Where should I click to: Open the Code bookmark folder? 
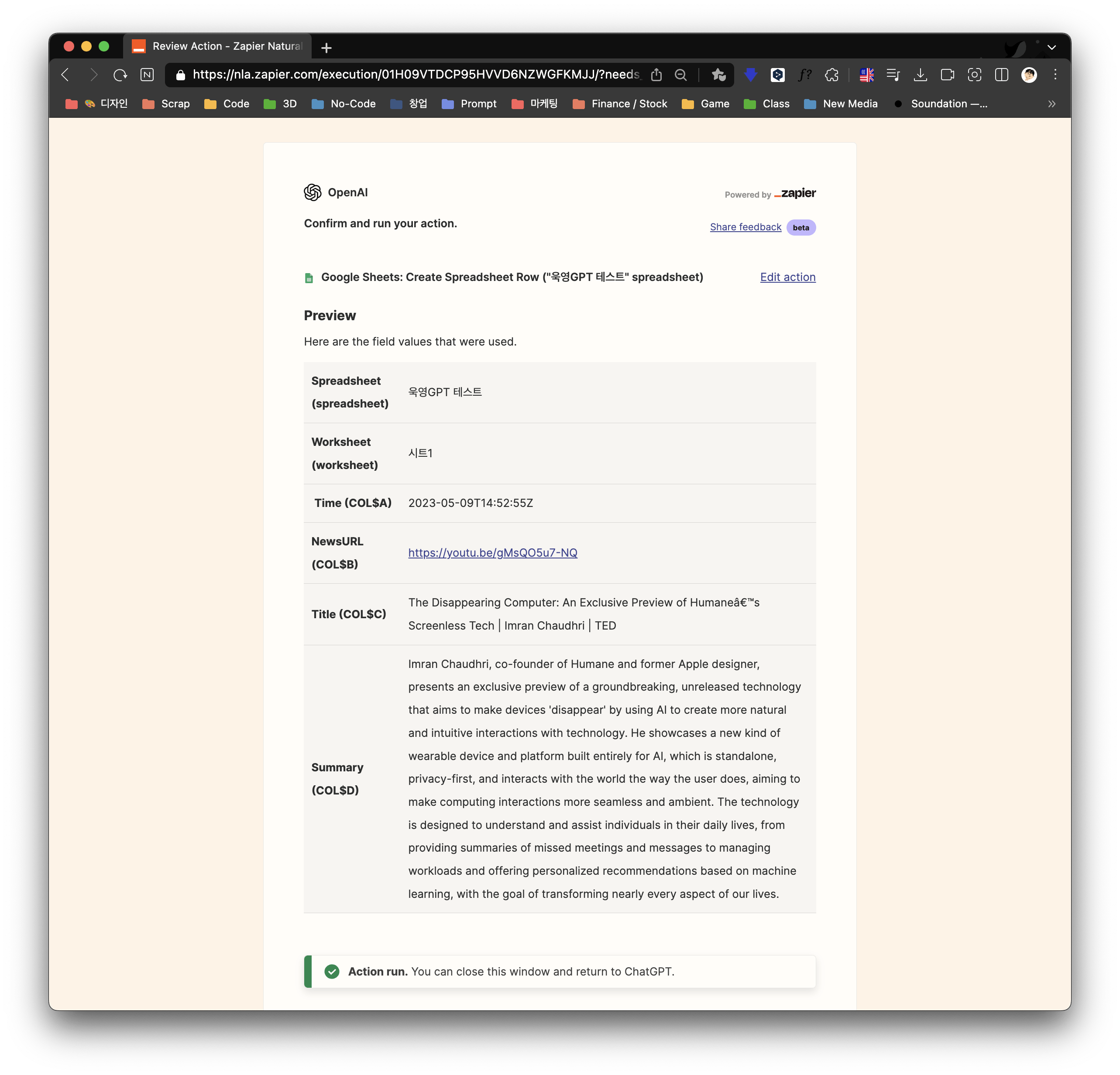(227, 104)
